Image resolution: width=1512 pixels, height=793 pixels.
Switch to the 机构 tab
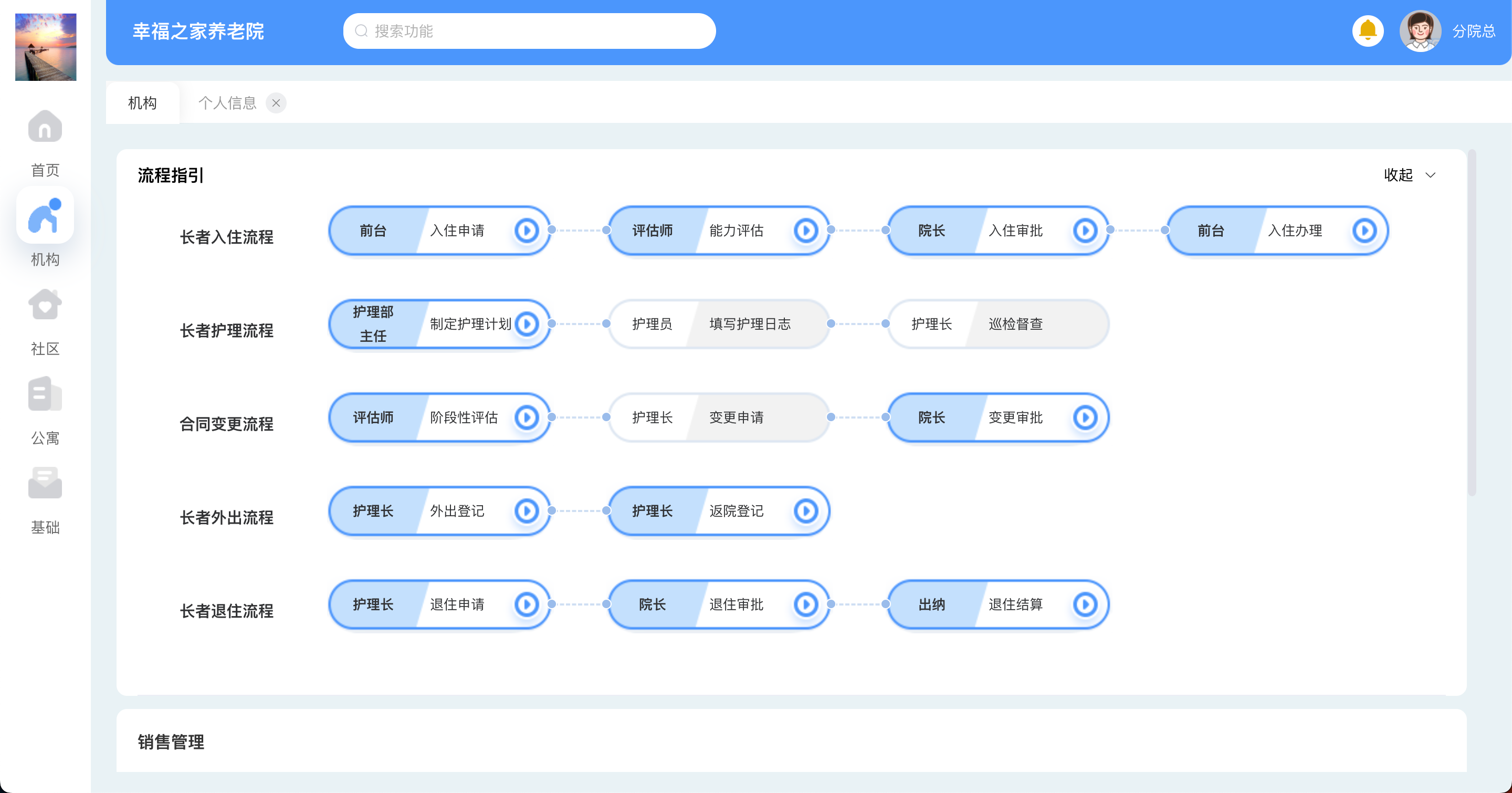[x=142, y=103]
